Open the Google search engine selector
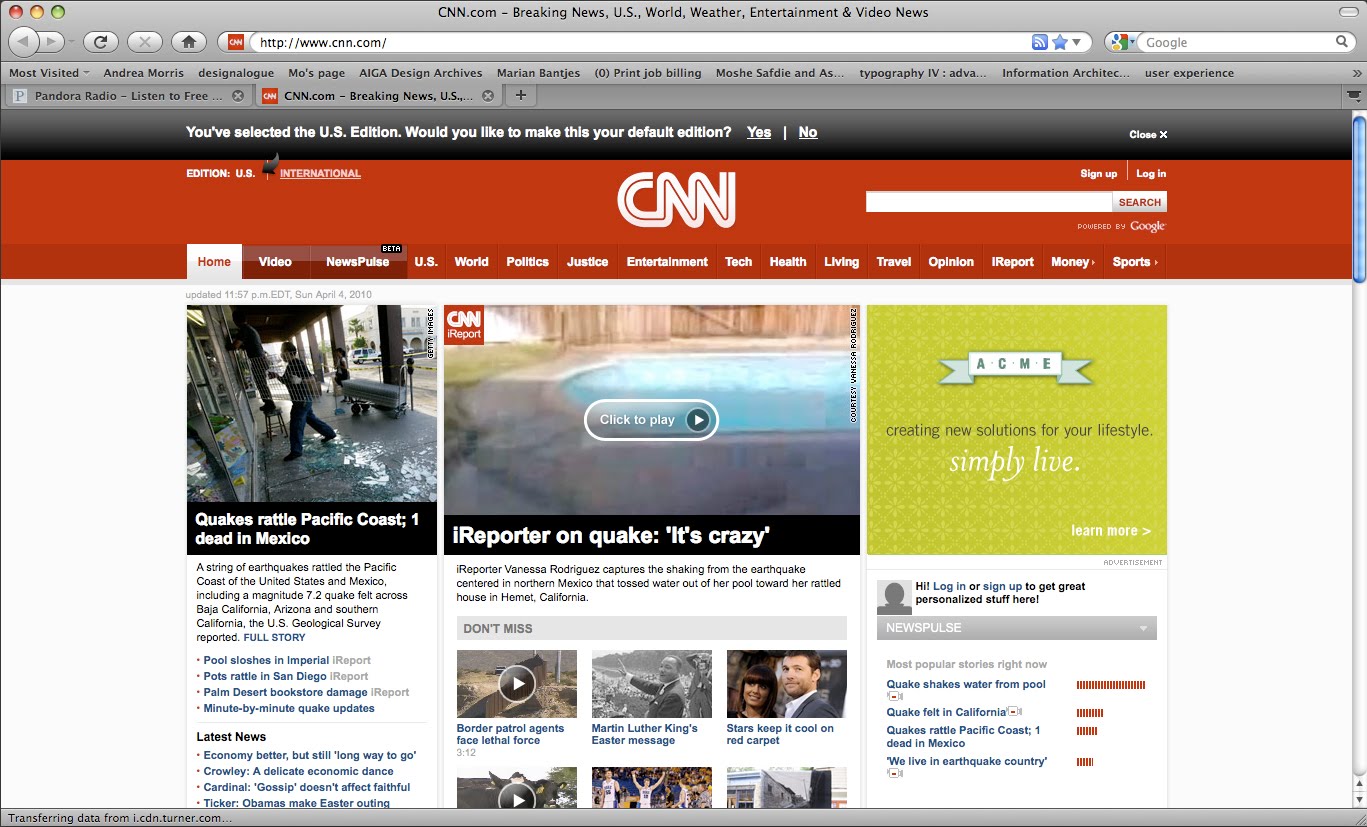 click(1124, 42)
